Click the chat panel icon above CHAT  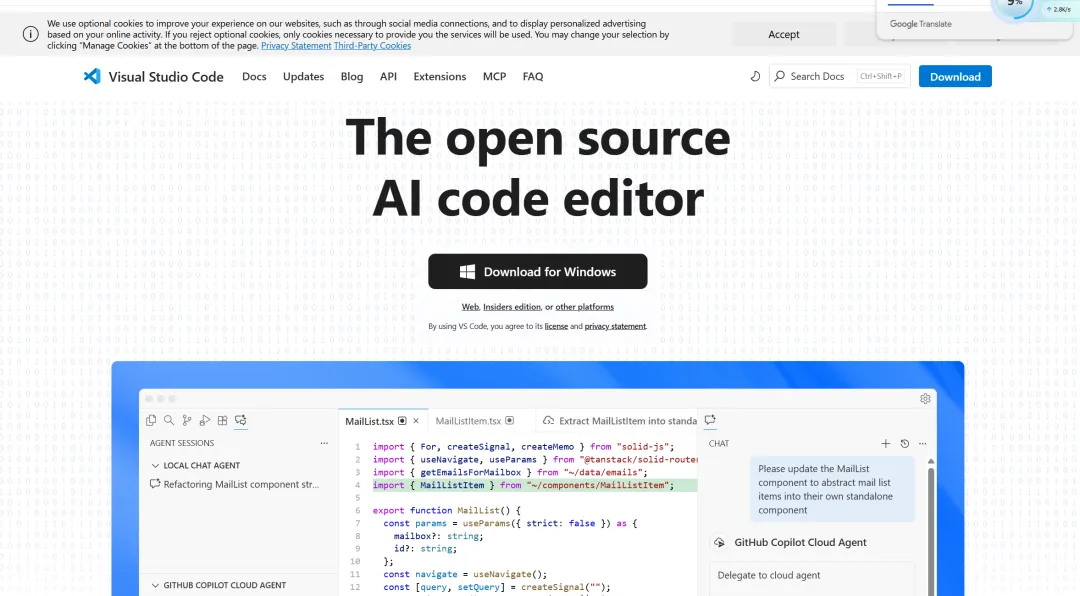click(710, 420)
